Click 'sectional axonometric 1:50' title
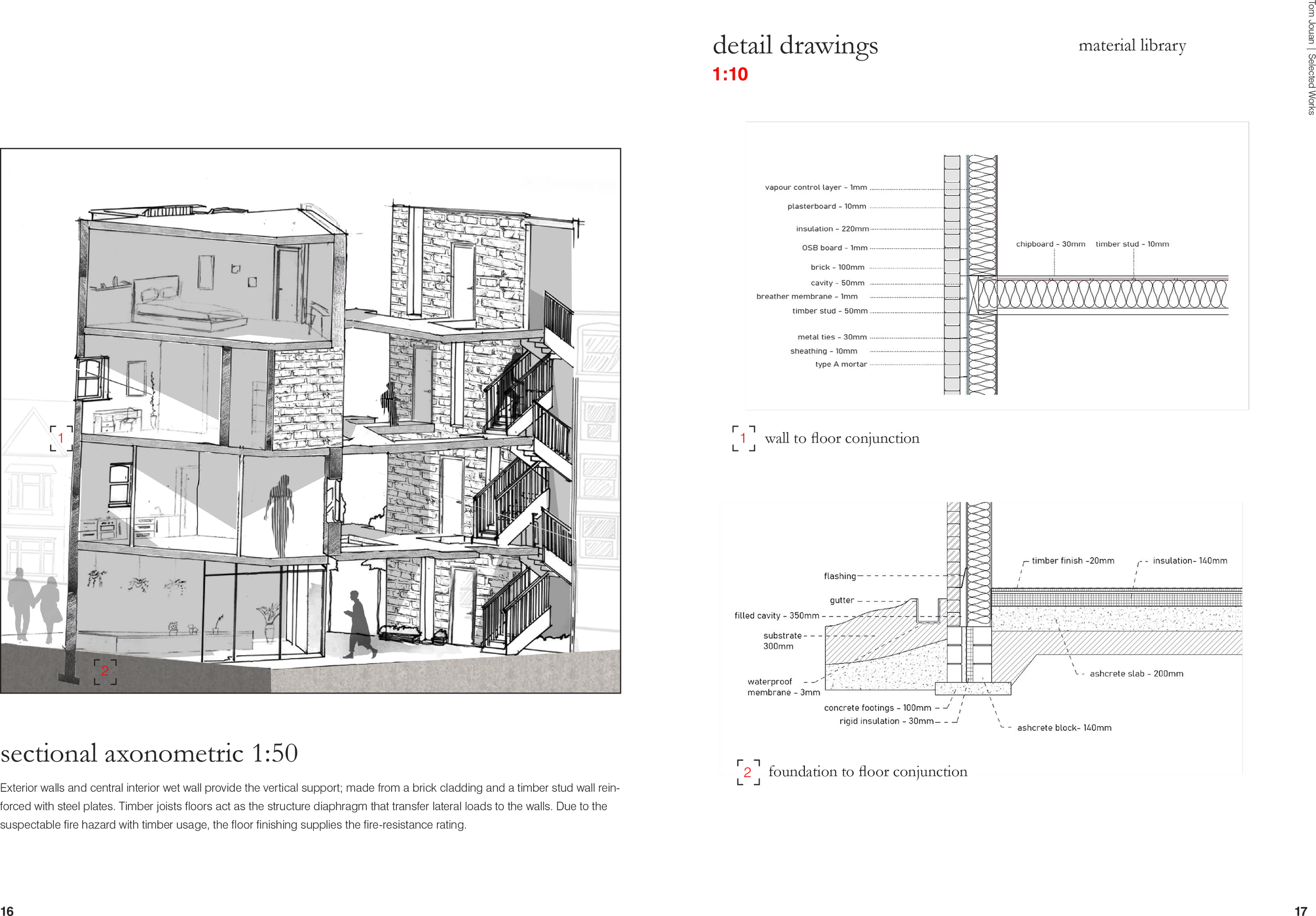 click(149, 754)
